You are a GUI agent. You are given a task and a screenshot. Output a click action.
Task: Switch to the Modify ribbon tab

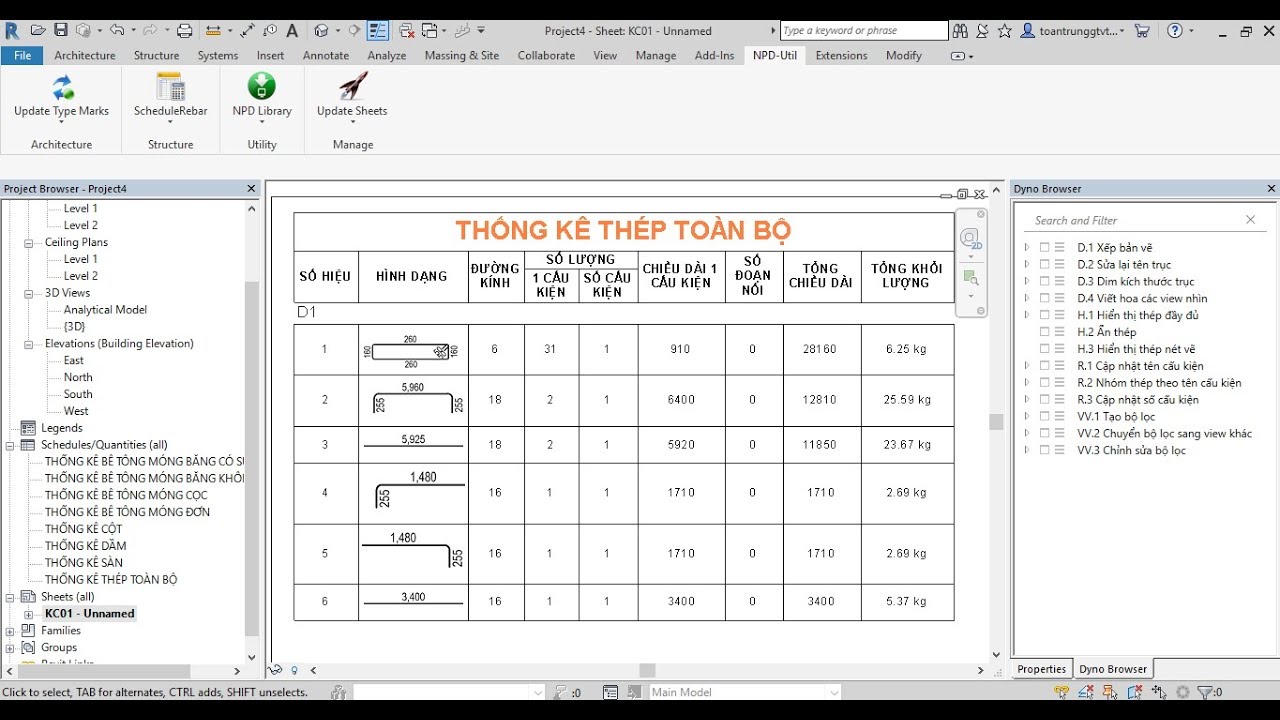click(903, 55)
